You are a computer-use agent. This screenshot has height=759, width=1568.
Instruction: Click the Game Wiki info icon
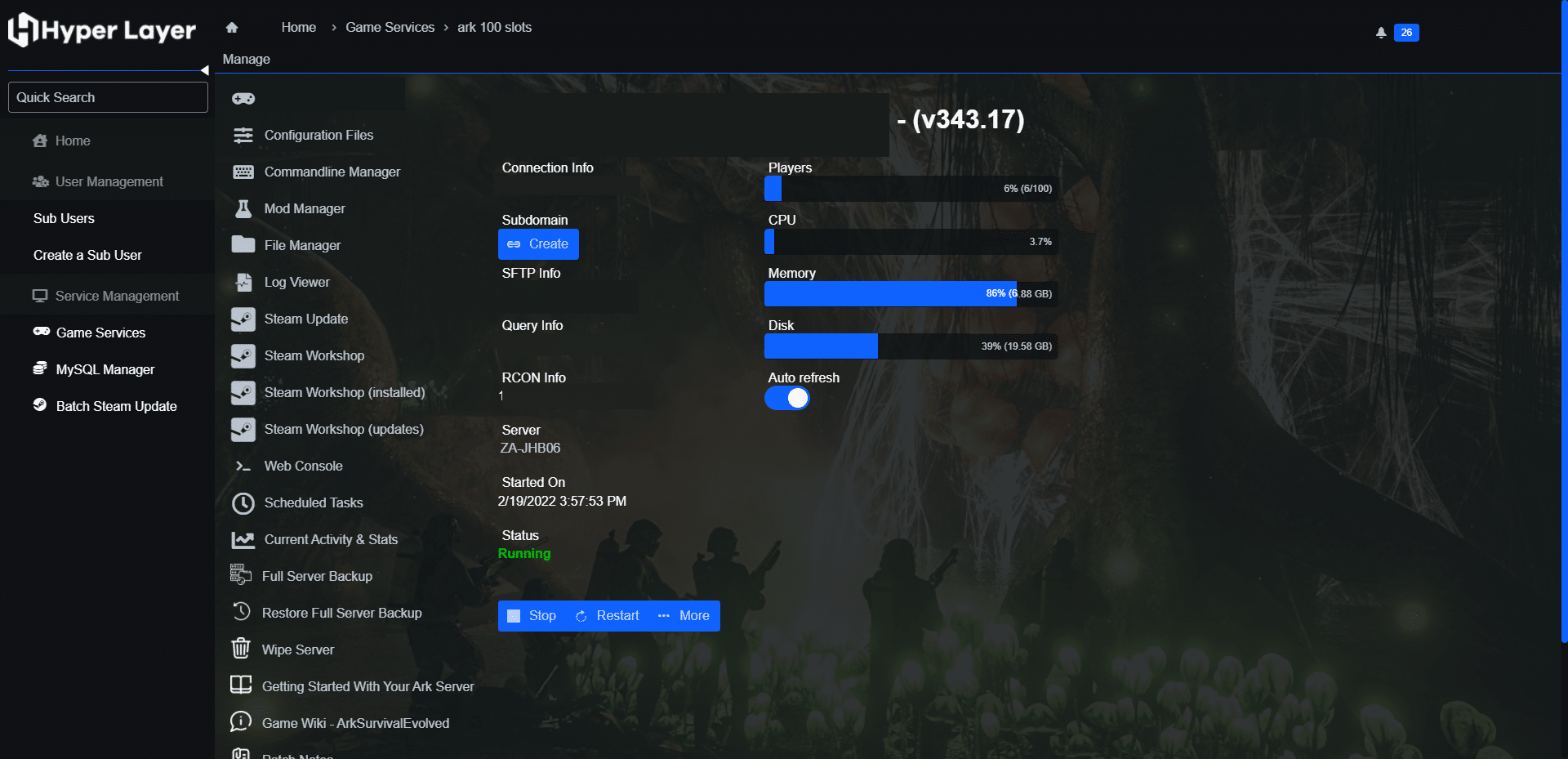point(241,721)
